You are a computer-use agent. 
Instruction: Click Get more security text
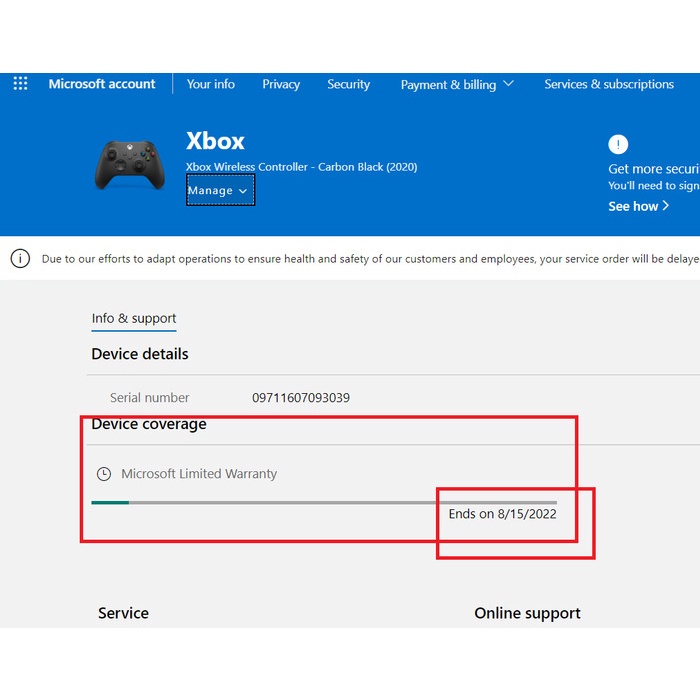tap(654, 169)
